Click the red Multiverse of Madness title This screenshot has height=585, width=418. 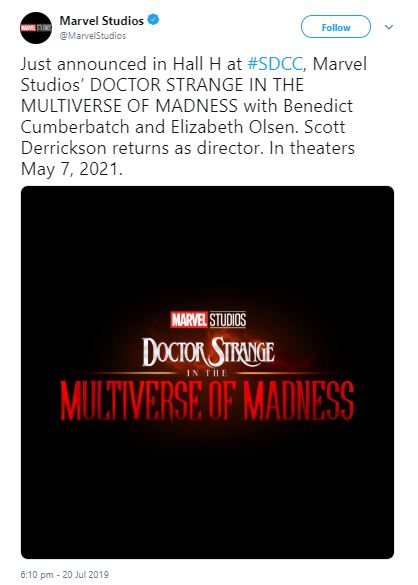[207, 401]
